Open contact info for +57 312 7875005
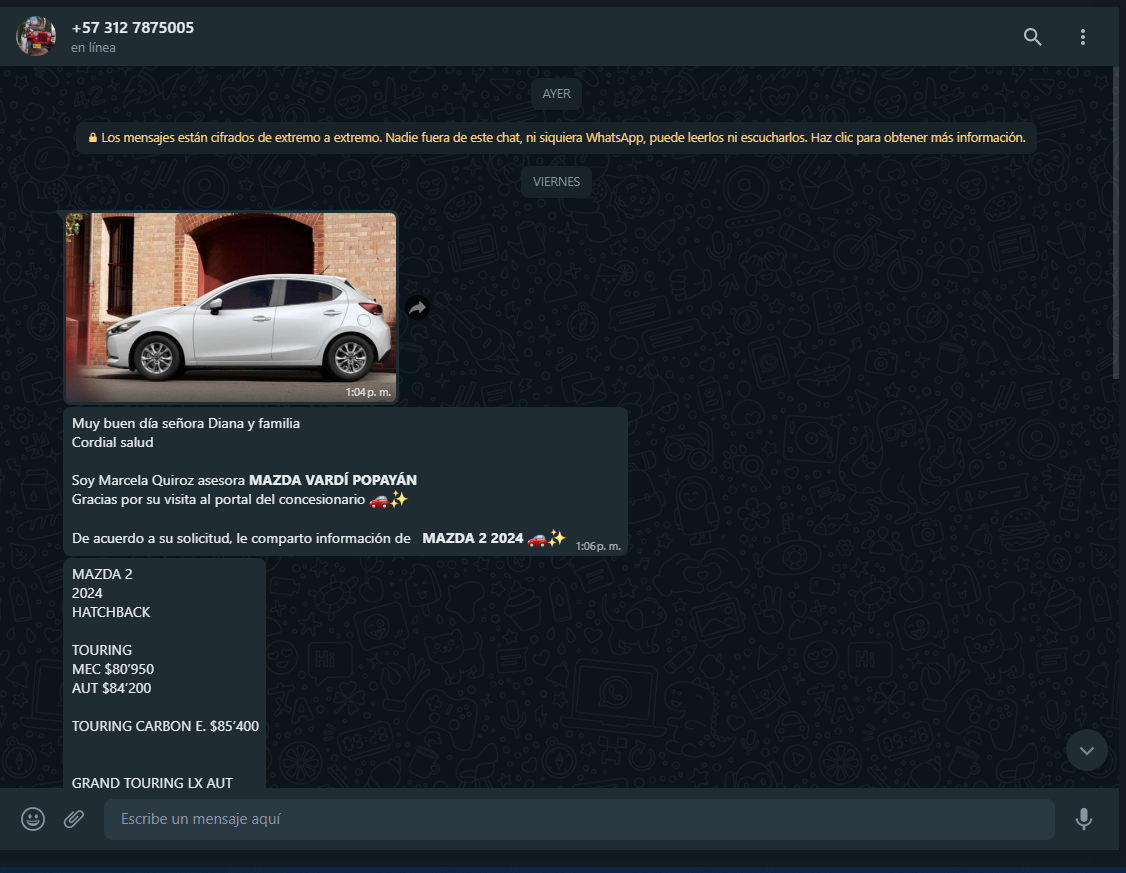 tap(133, 28)
